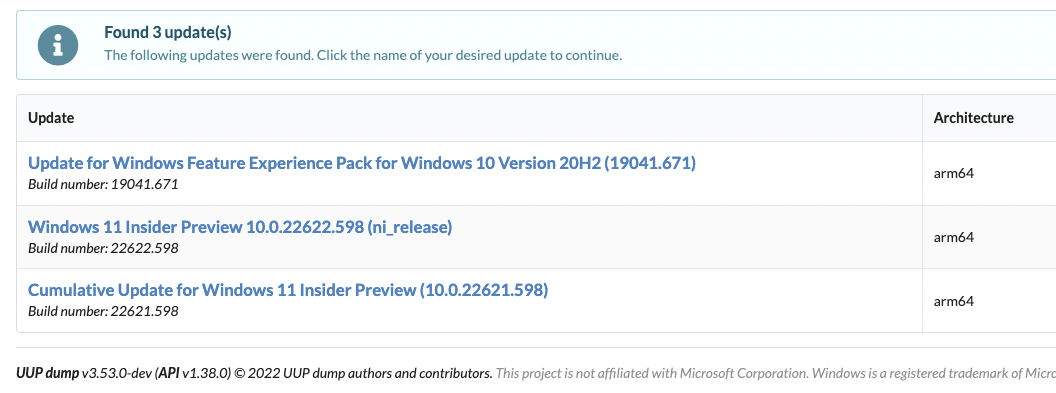The width and height of the screenshot is (1056, 393).
Task: Click arm64 cell in ni_release row
Action: pyautogui.click(x=954, y=238)
